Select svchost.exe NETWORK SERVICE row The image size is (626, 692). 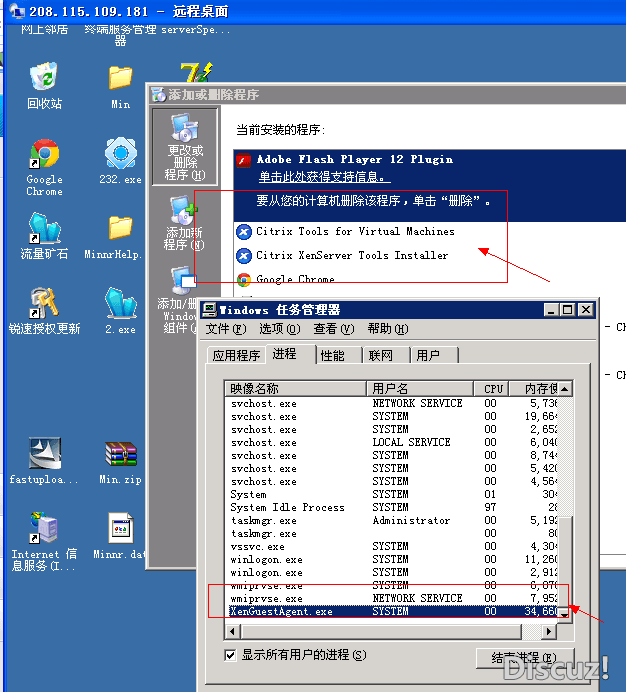(x=393, y=403)
